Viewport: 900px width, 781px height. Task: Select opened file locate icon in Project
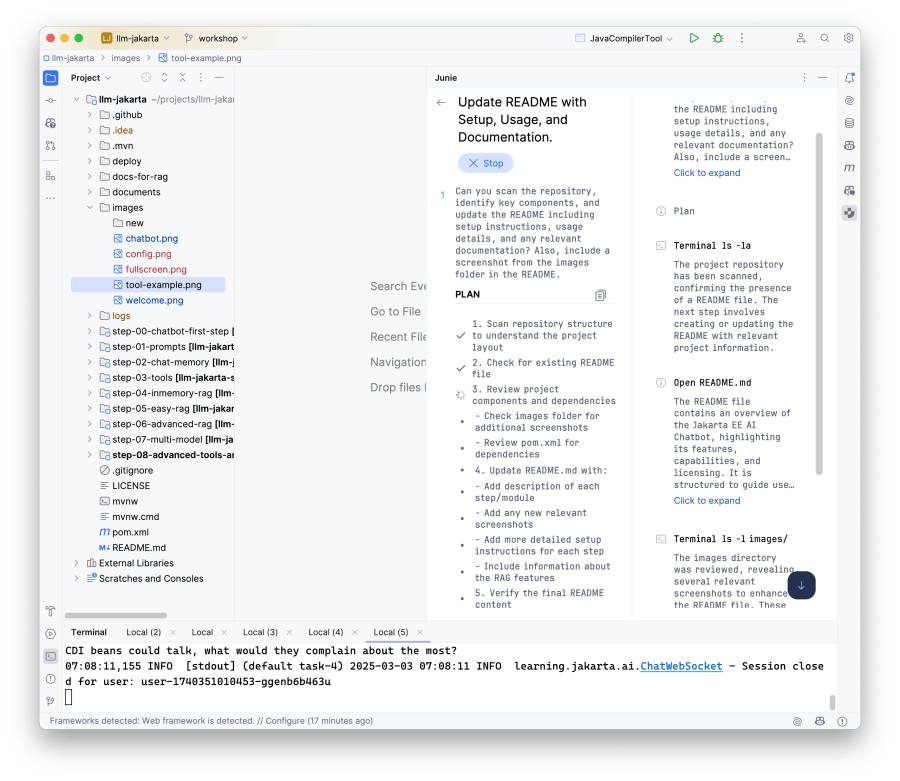[146, 77]
